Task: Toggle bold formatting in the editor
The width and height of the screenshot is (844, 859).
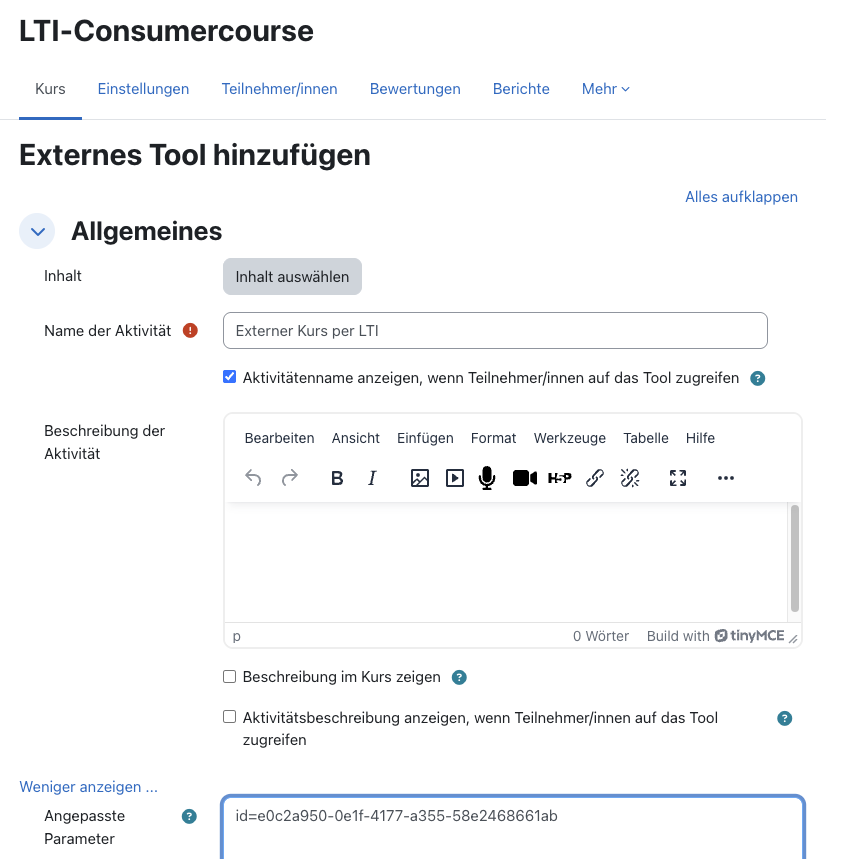Action: (x=337, y=478)
